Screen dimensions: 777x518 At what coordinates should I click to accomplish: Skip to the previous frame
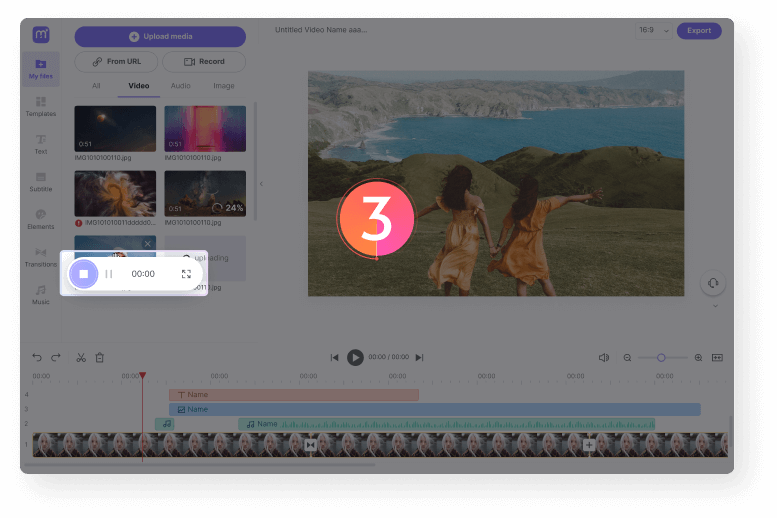[x=334, y=357]
